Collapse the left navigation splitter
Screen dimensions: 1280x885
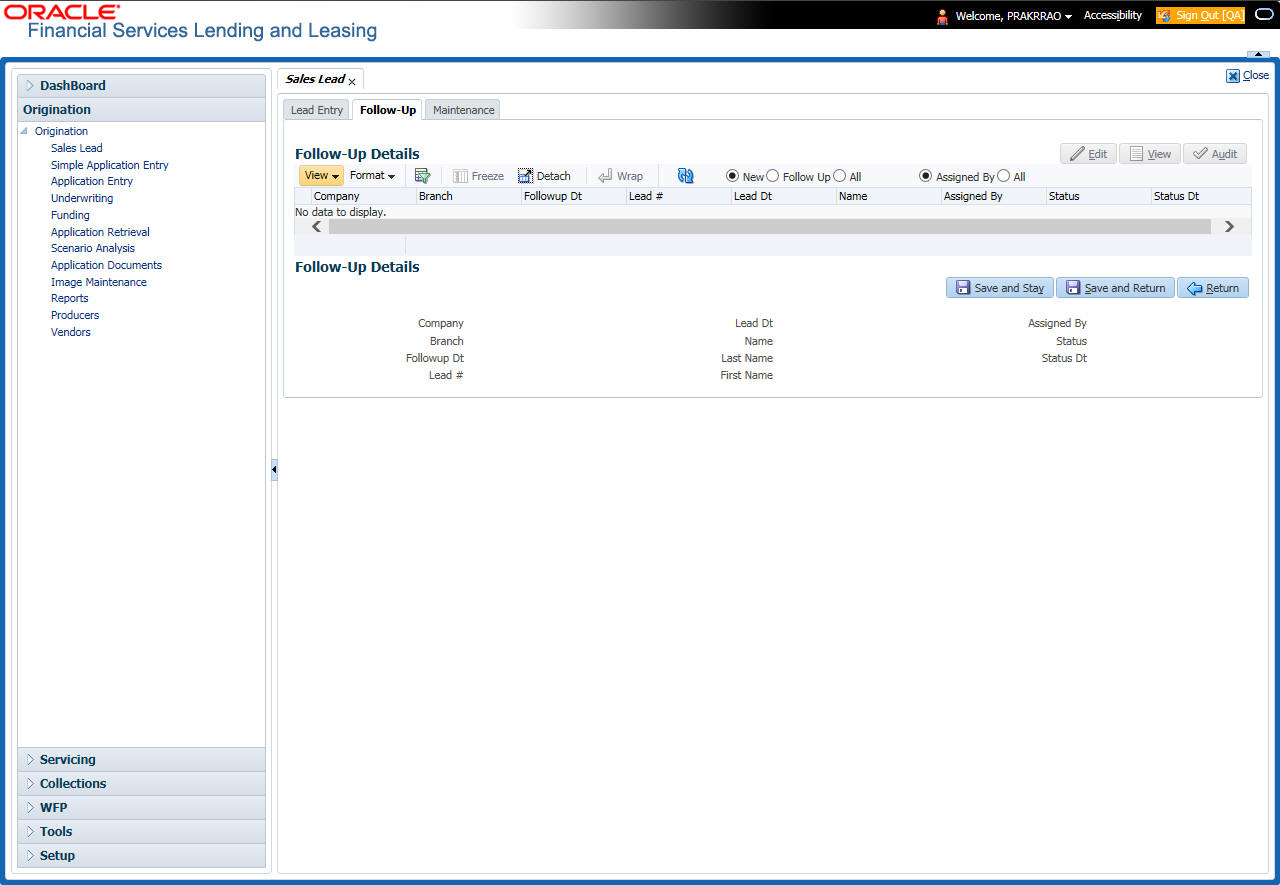[274, 470]
